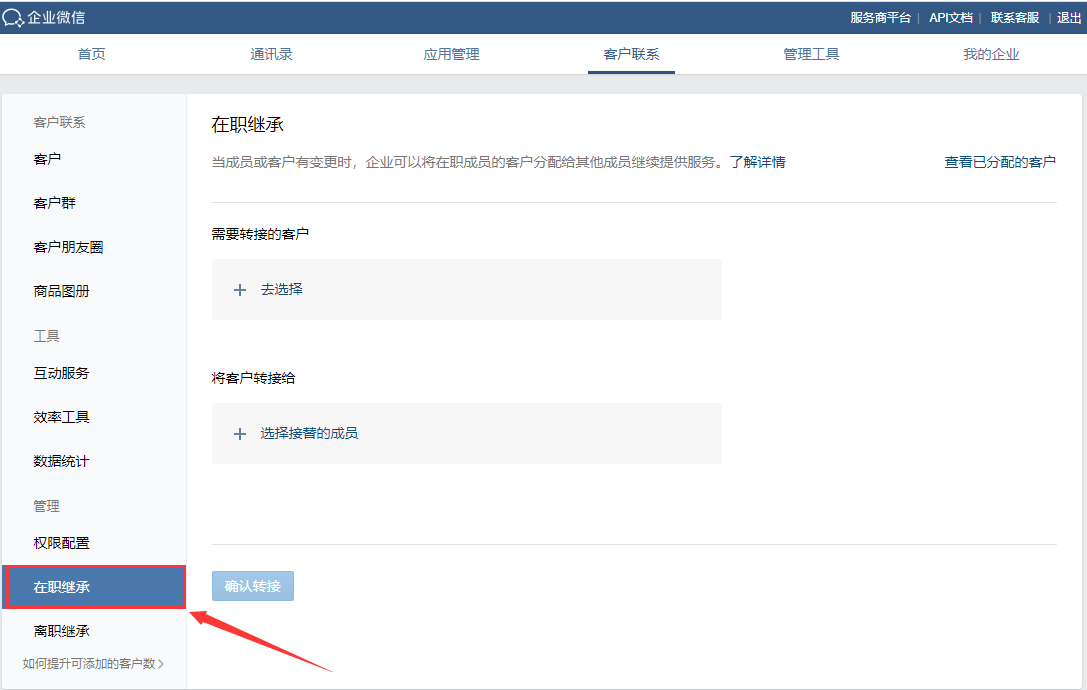Expand 如何提升可添加的客户数 chevron

[161, 663]
